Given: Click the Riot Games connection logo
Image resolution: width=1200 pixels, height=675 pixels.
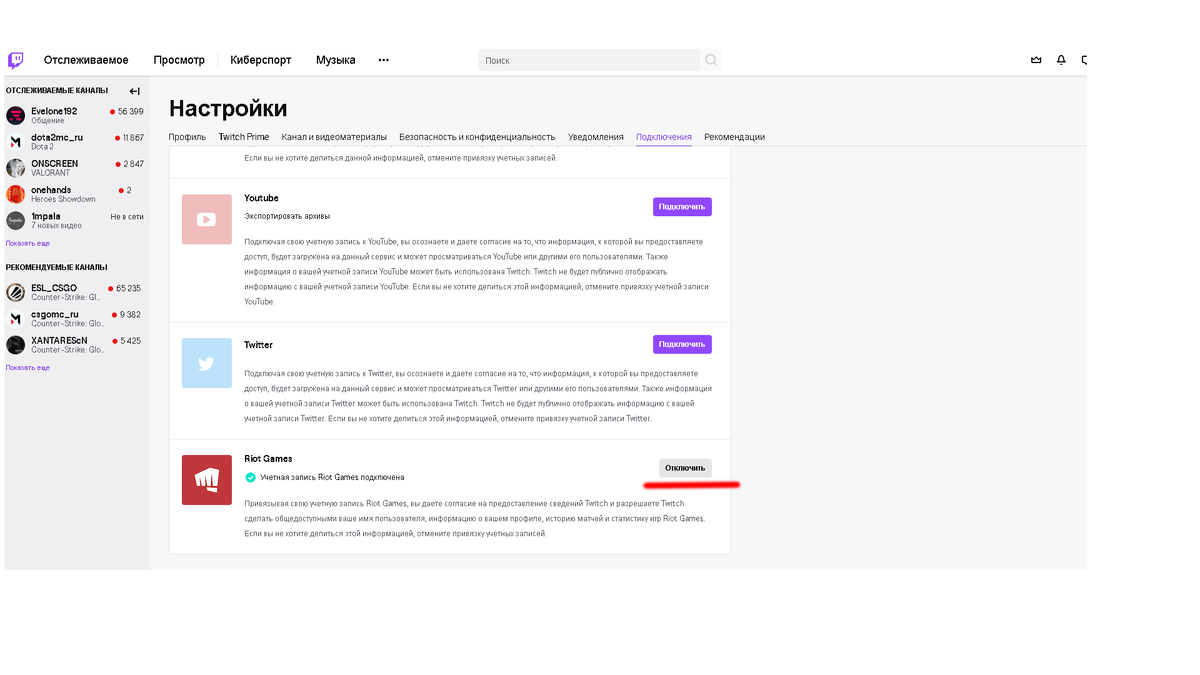Looking at the screenshot, I should (x=207, y=480).
